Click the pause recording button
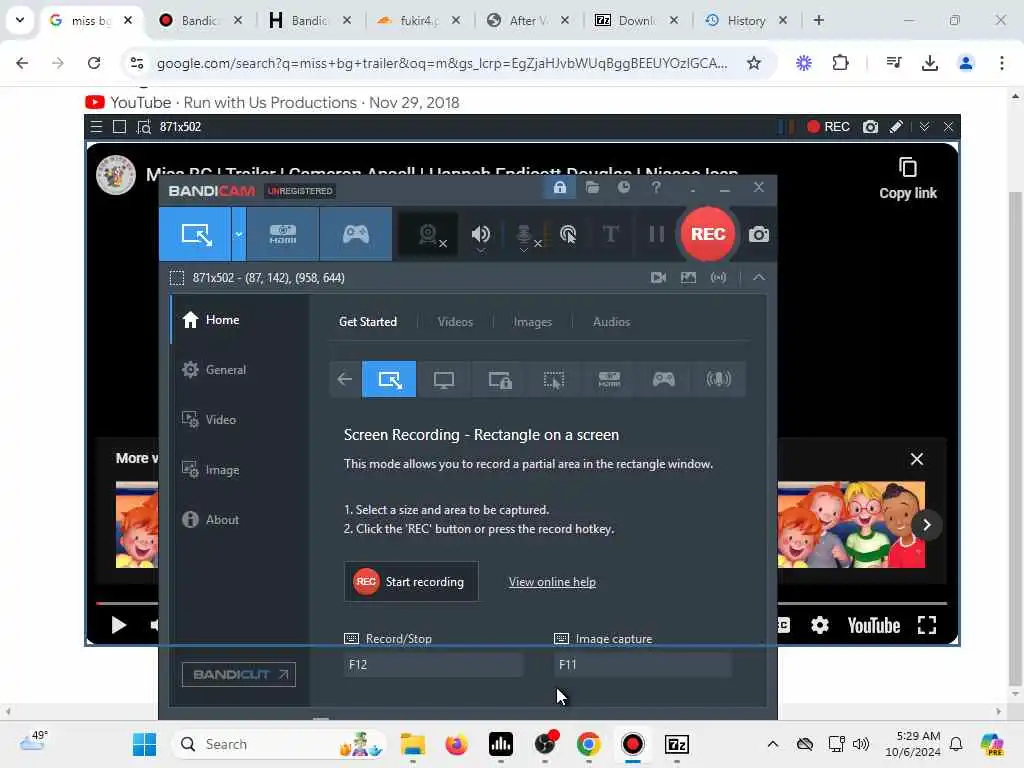 point(656,234)
